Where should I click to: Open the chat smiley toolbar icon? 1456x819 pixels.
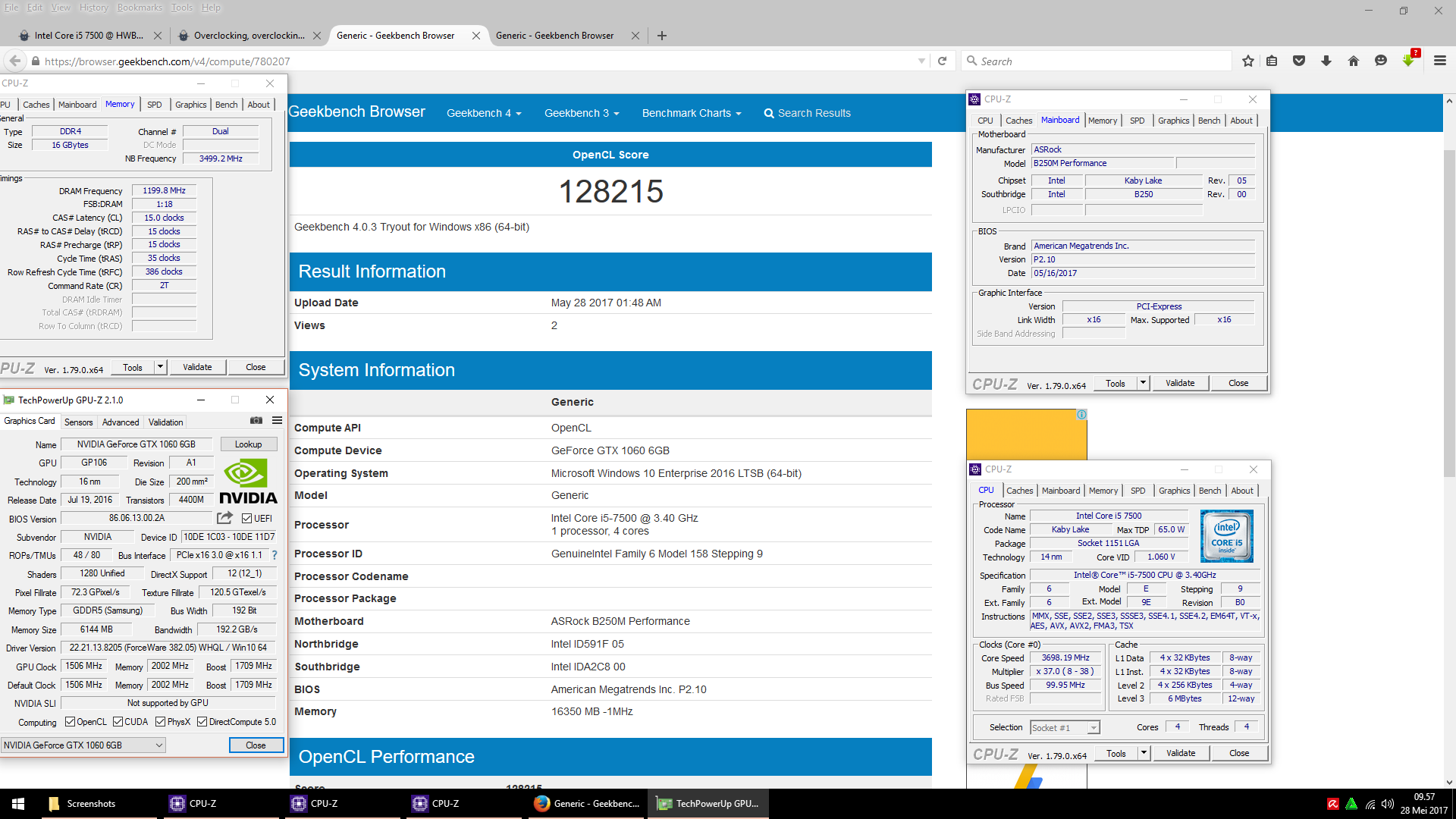point(1381,61)
